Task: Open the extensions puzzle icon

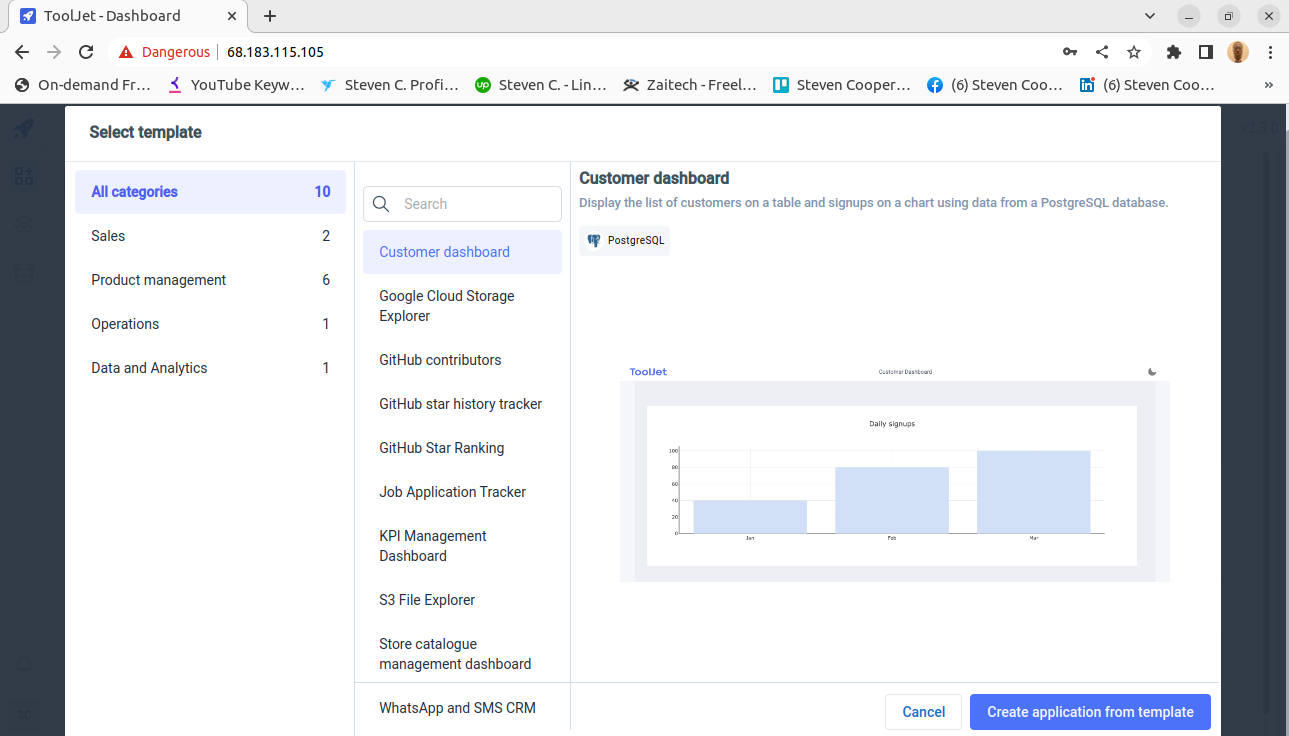Action: click(x=1174, y=52)
